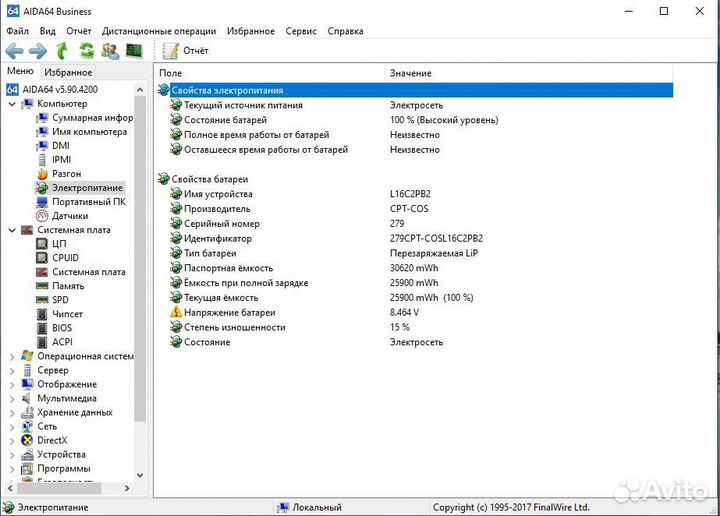
Task: Switch to the Избранное side panel tab
Action: 68,72
